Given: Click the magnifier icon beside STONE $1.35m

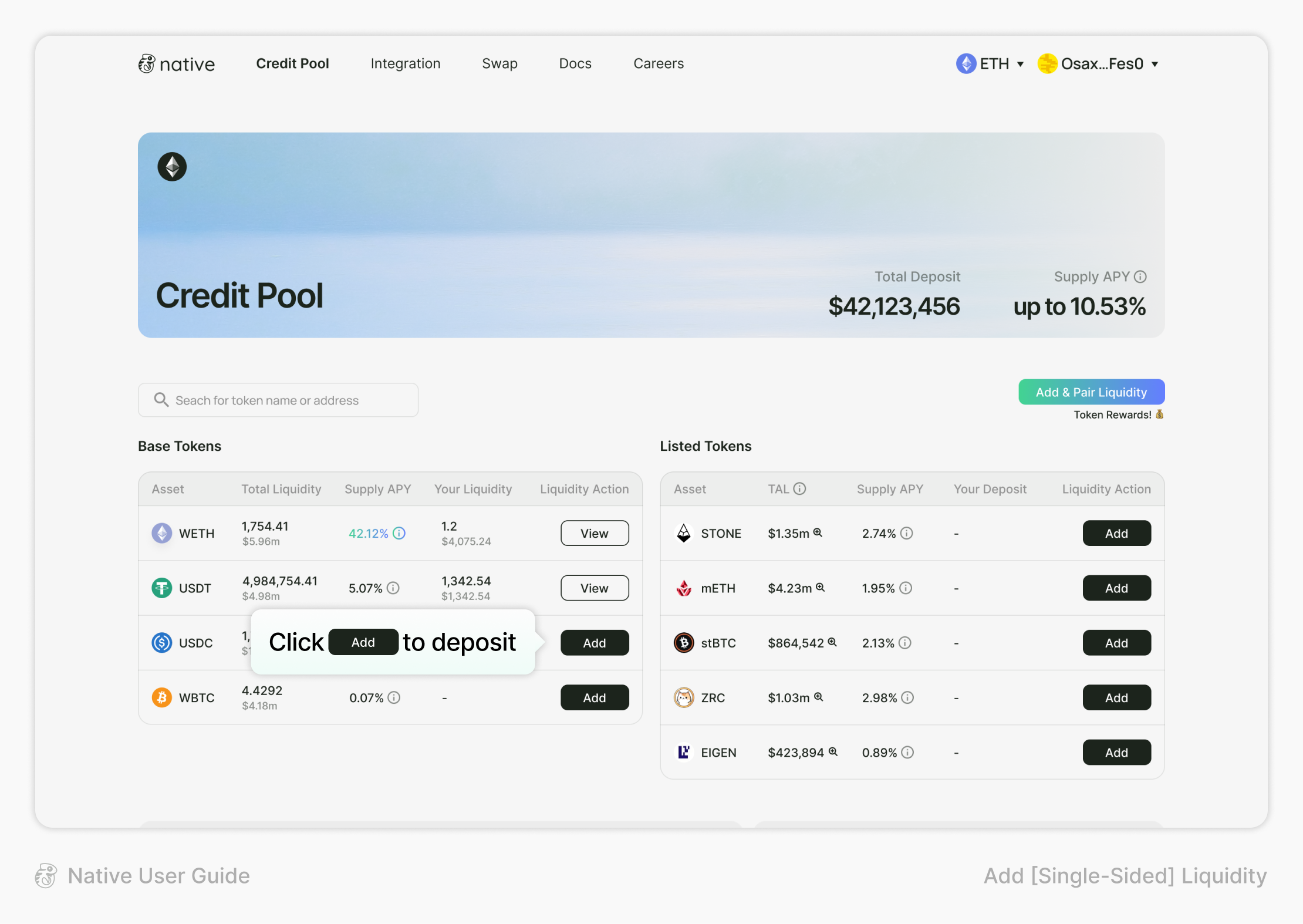Looking at the screenshot, I should tap(818, 532).
